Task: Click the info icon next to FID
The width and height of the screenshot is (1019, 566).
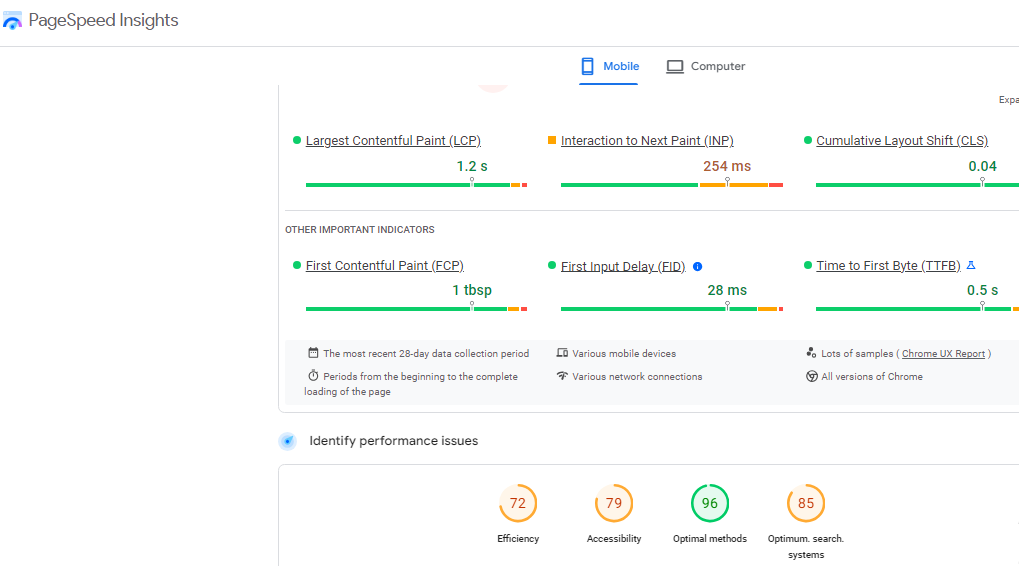Action: click(x=697, y=266)
